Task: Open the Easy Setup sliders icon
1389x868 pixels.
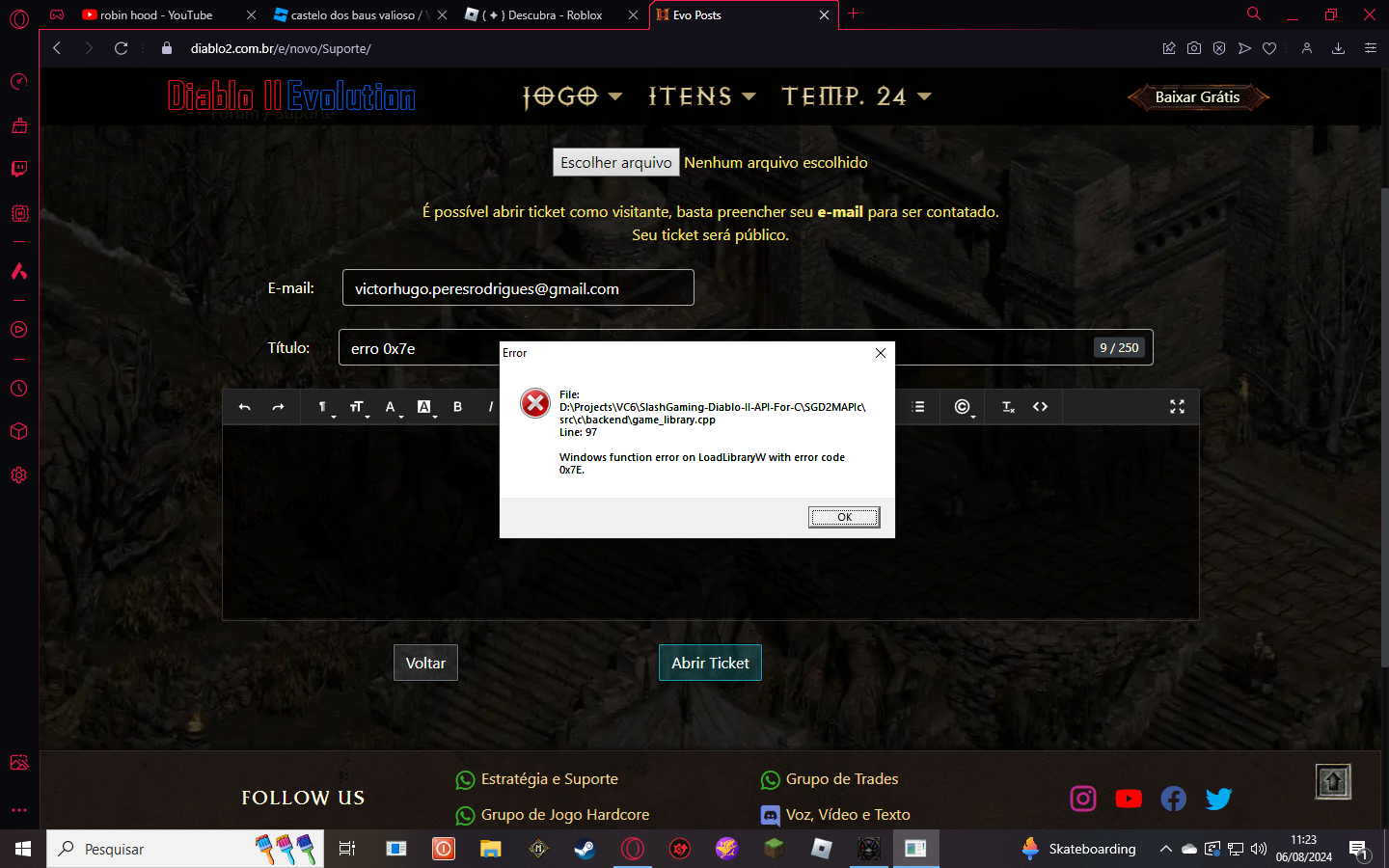Action: tap(1370, 48)
